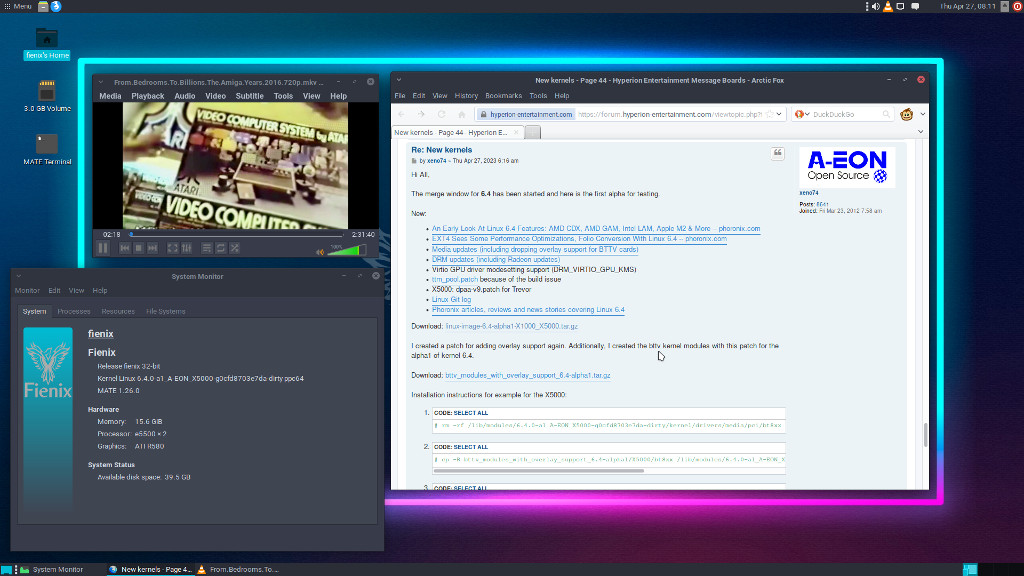Download bttv_modules overlay support tar.gz link
Image resolution: width=1024 pixels, height=576 pixels.
tap(528, 376)
